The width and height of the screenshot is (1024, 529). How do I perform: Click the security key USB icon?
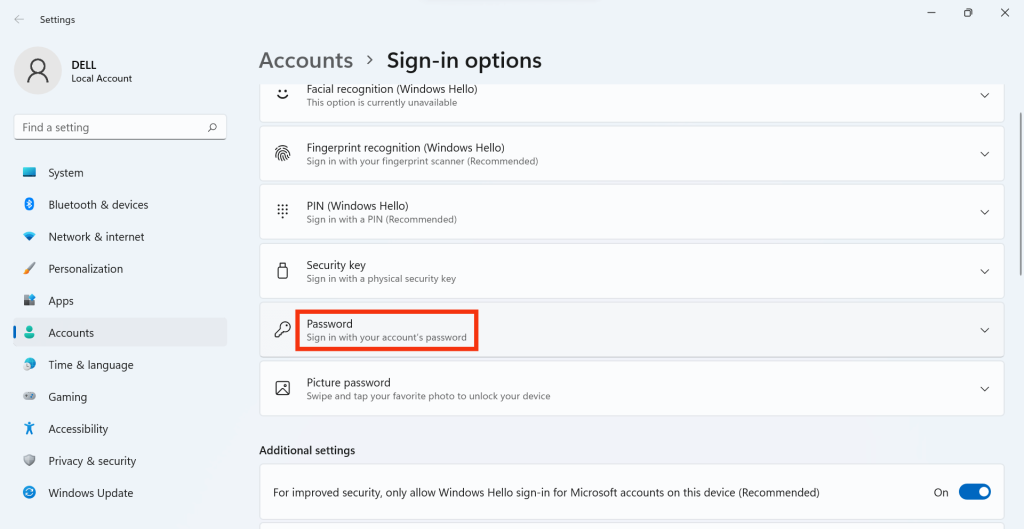point(282,271)
